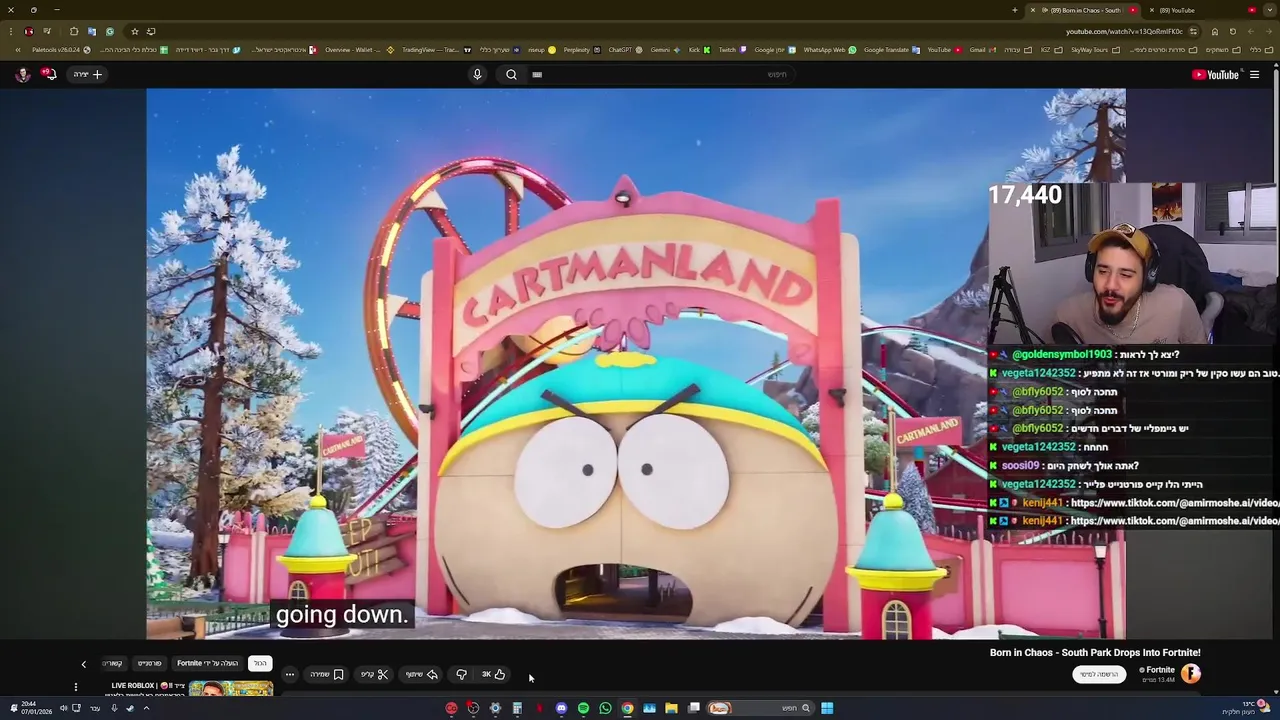Open the WhatsApp Web bookmark

coord(830,49)
